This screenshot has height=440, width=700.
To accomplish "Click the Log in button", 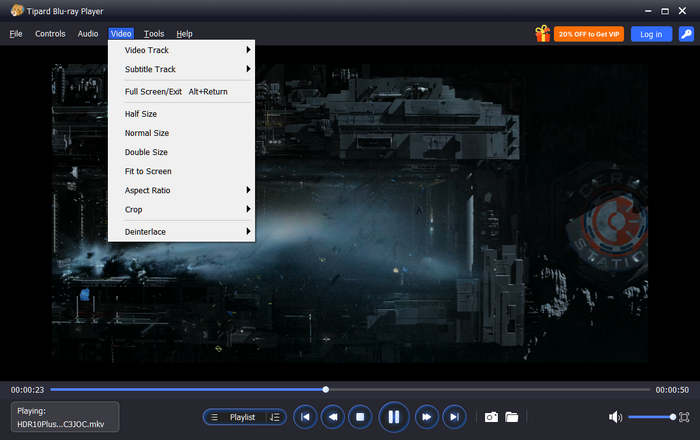I will pos(651,34).
